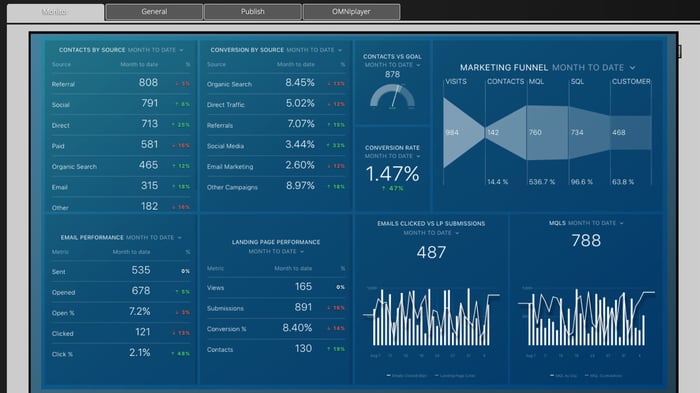Click the Marketing Funnel title
This screenshot has height=393, width=700.
[x=504, y=67]
